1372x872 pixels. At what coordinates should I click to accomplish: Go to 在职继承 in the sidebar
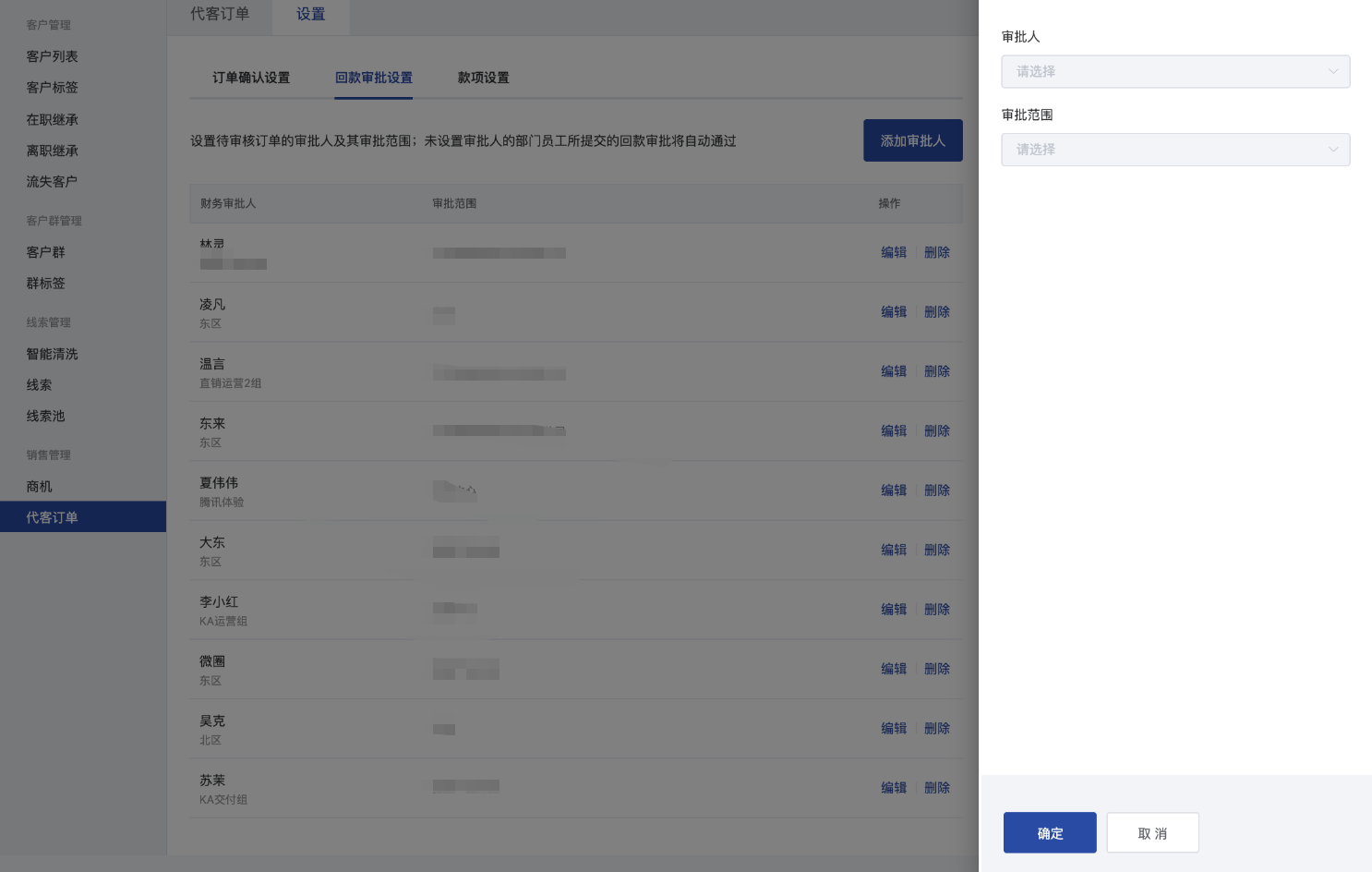pyautogui.click(x=53, y=120)
